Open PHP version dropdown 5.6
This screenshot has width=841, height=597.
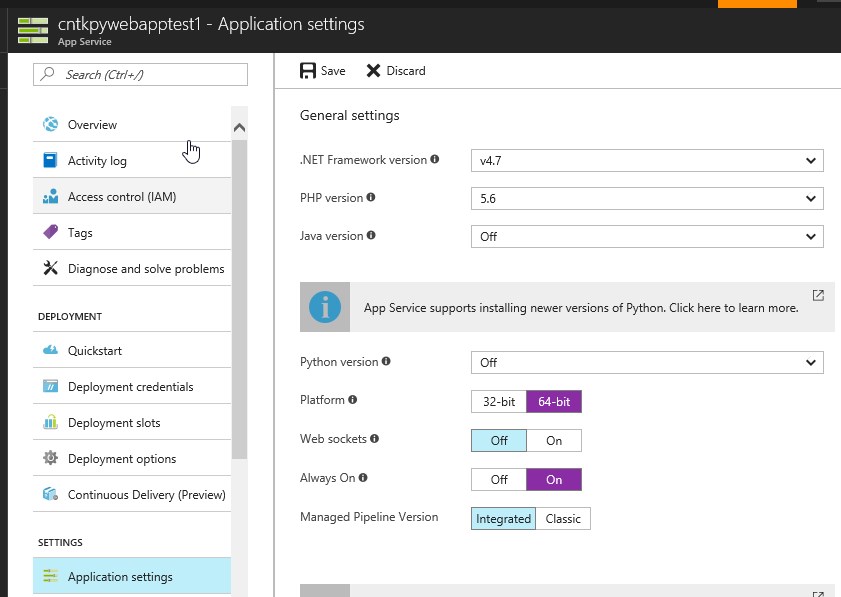point(647,198)
